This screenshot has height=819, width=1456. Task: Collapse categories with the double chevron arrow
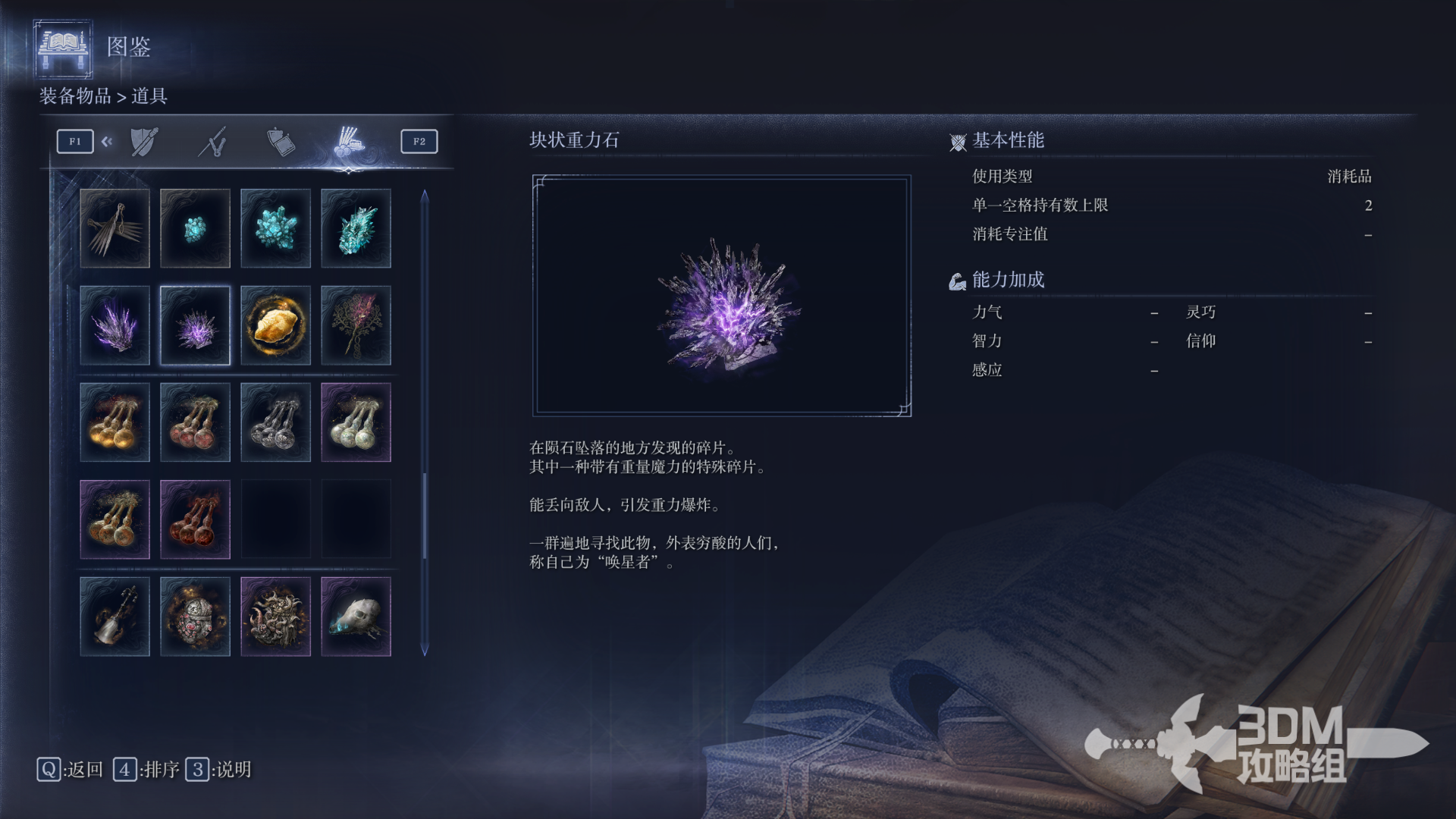(x=107, y=141)
